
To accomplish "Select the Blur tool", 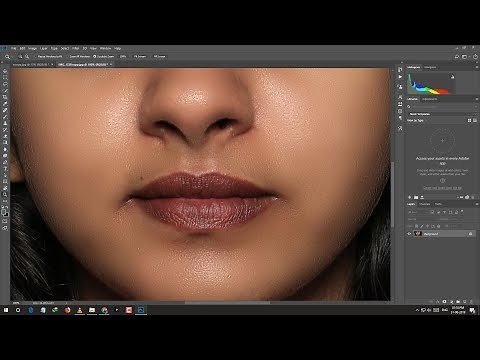I will (x=5, y=149).
